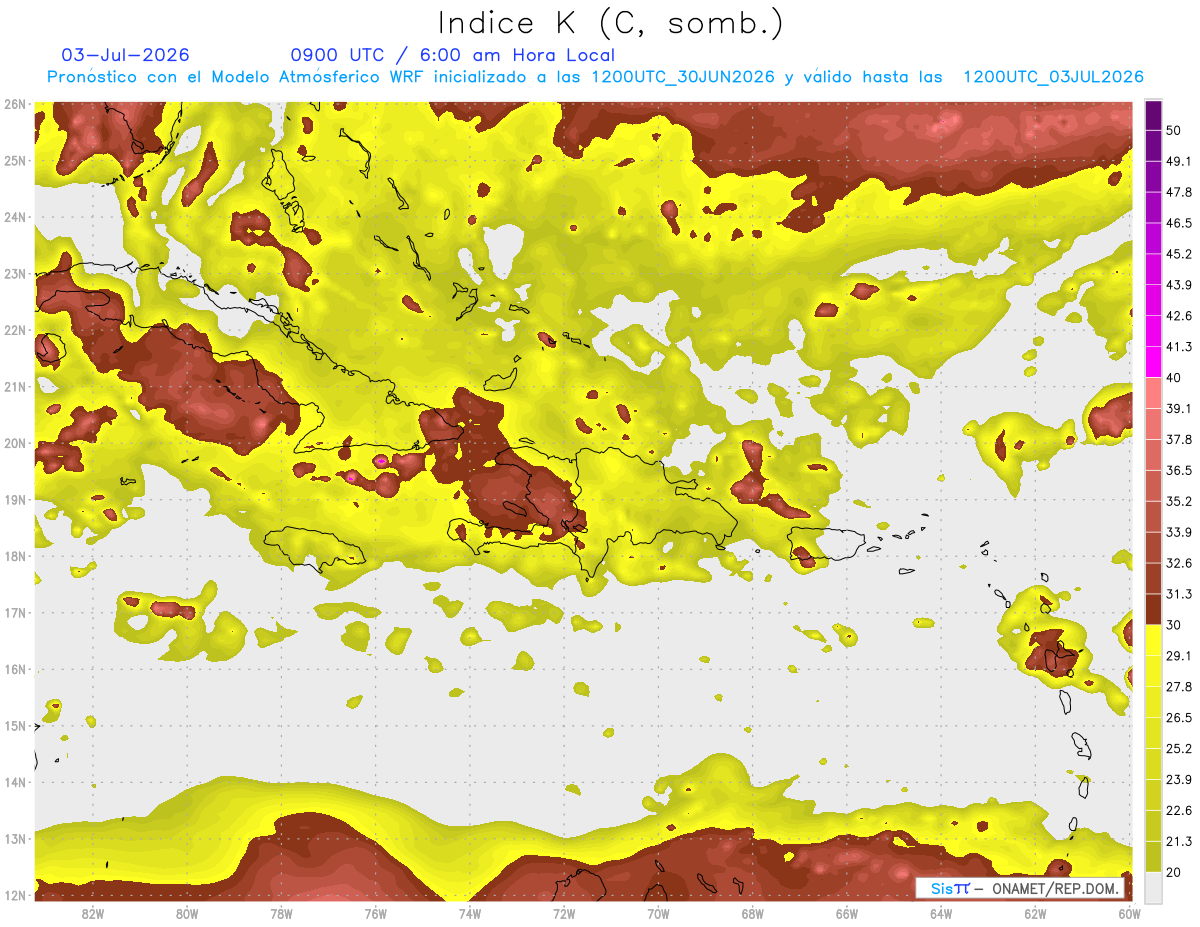Click the dark purple swatch above 50
The width and height of the screenshot is (1200, 927).
click(1153, 115)
